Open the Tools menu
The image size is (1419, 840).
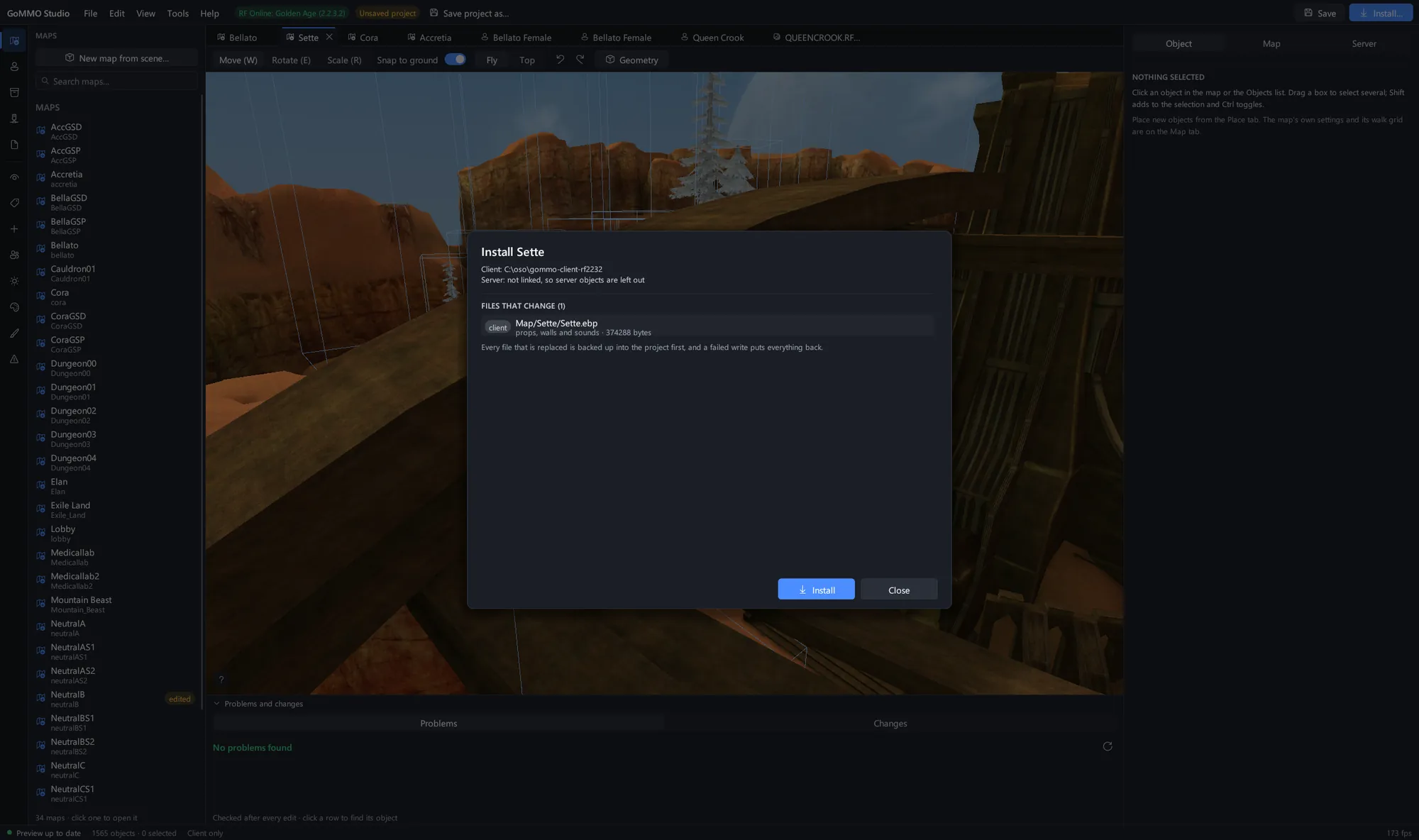pyautogui.click(x=178, y=13)
